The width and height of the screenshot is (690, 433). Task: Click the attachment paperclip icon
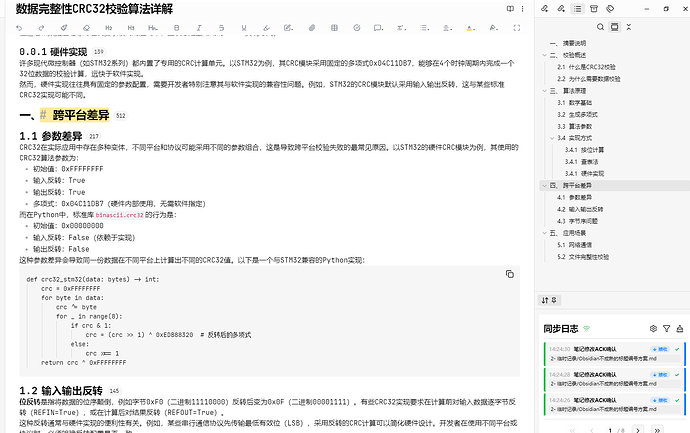pos(312,28)
